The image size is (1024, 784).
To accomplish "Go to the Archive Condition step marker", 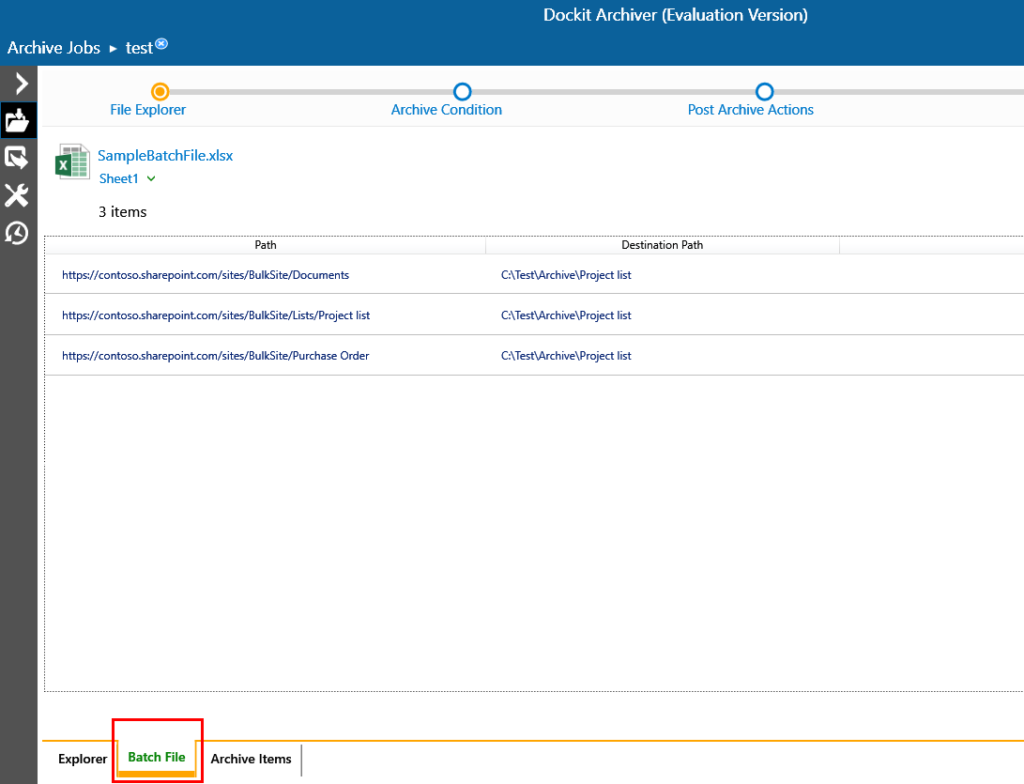I will tap(462, 91).
